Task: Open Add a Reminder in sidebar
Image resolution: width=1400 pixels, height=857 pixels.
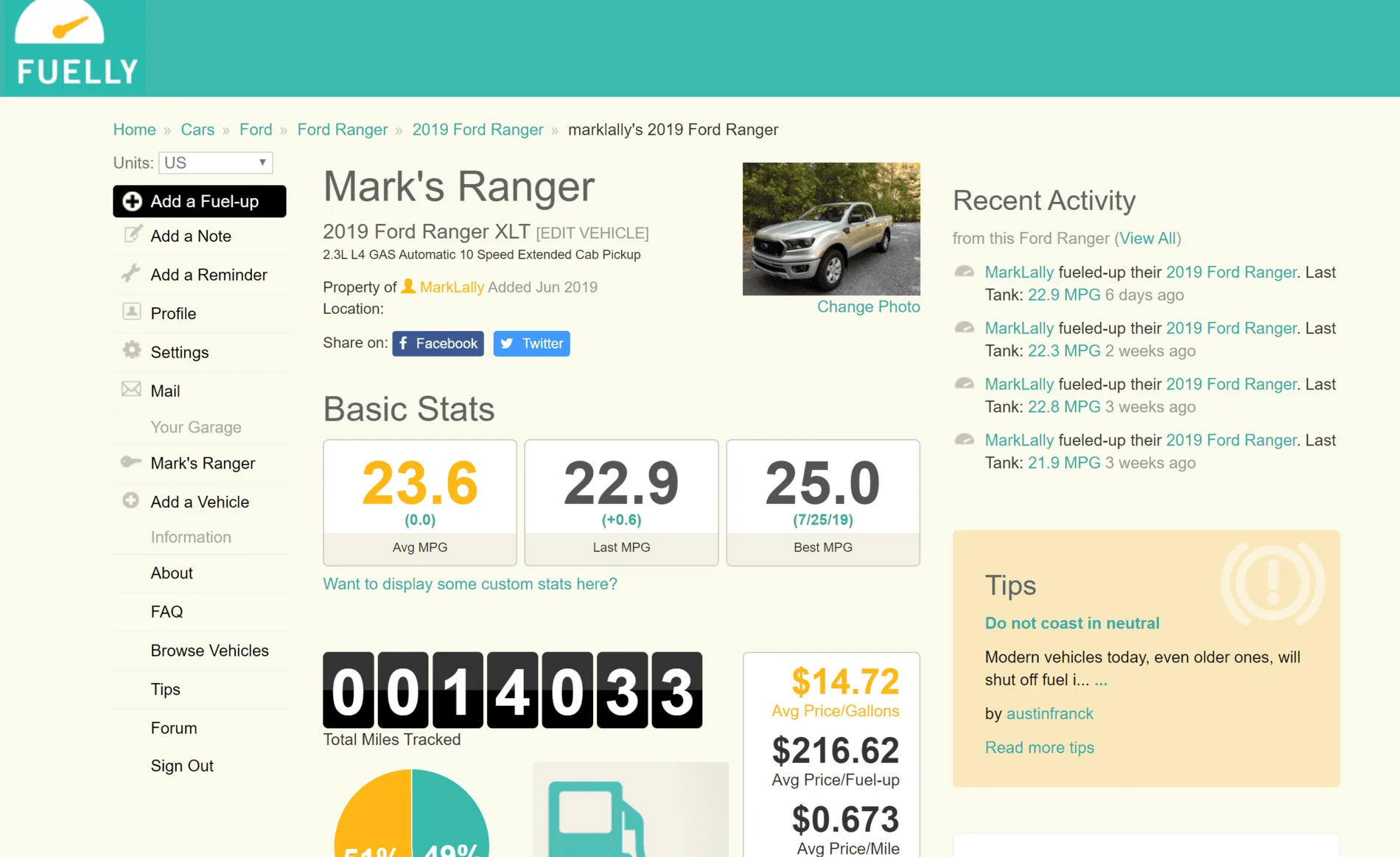Action: [x=209, y=275]
